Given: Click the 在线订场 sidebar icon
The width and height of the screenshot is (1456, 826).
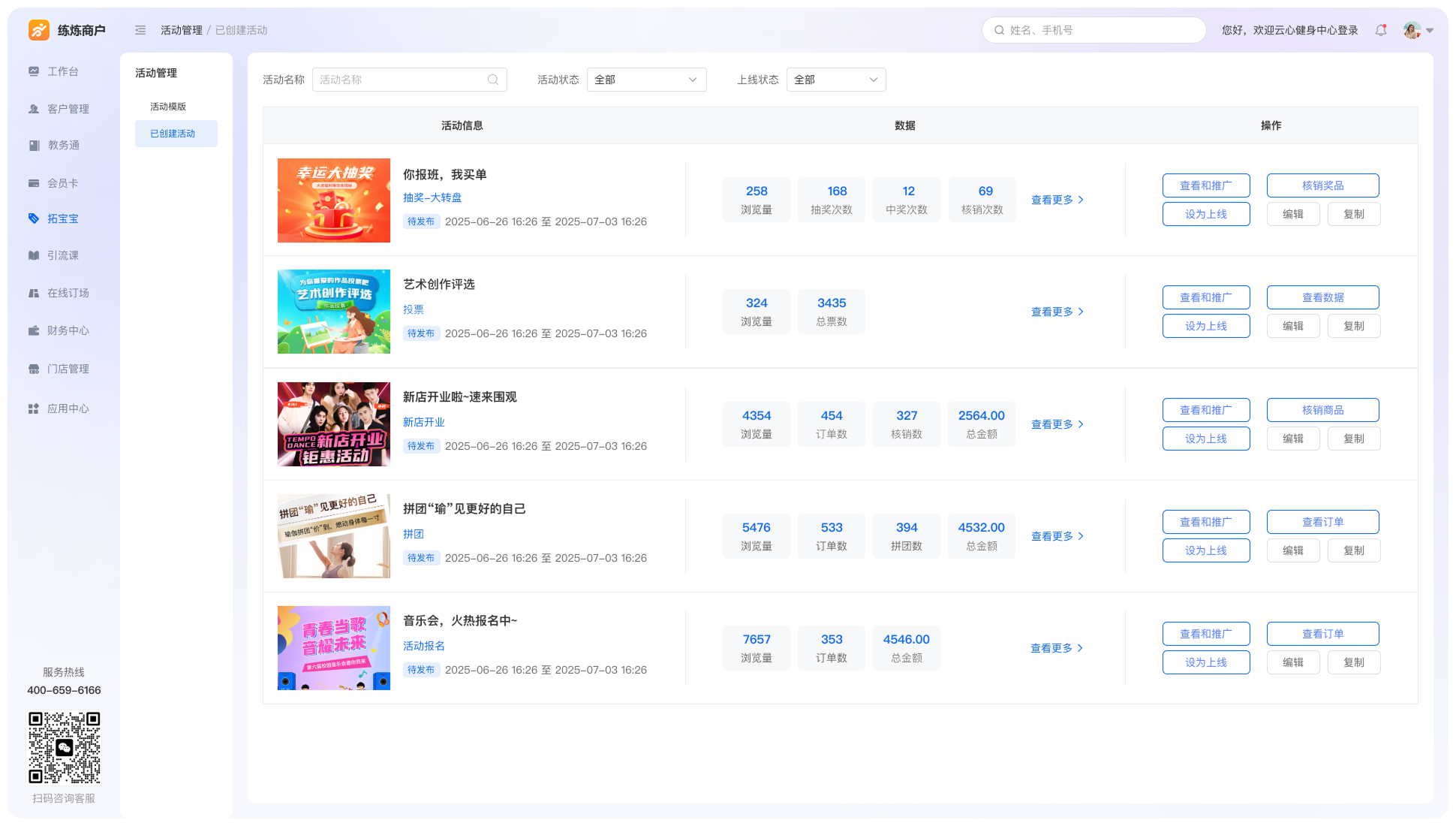Looking at the screenshot, I should point(34,293).
